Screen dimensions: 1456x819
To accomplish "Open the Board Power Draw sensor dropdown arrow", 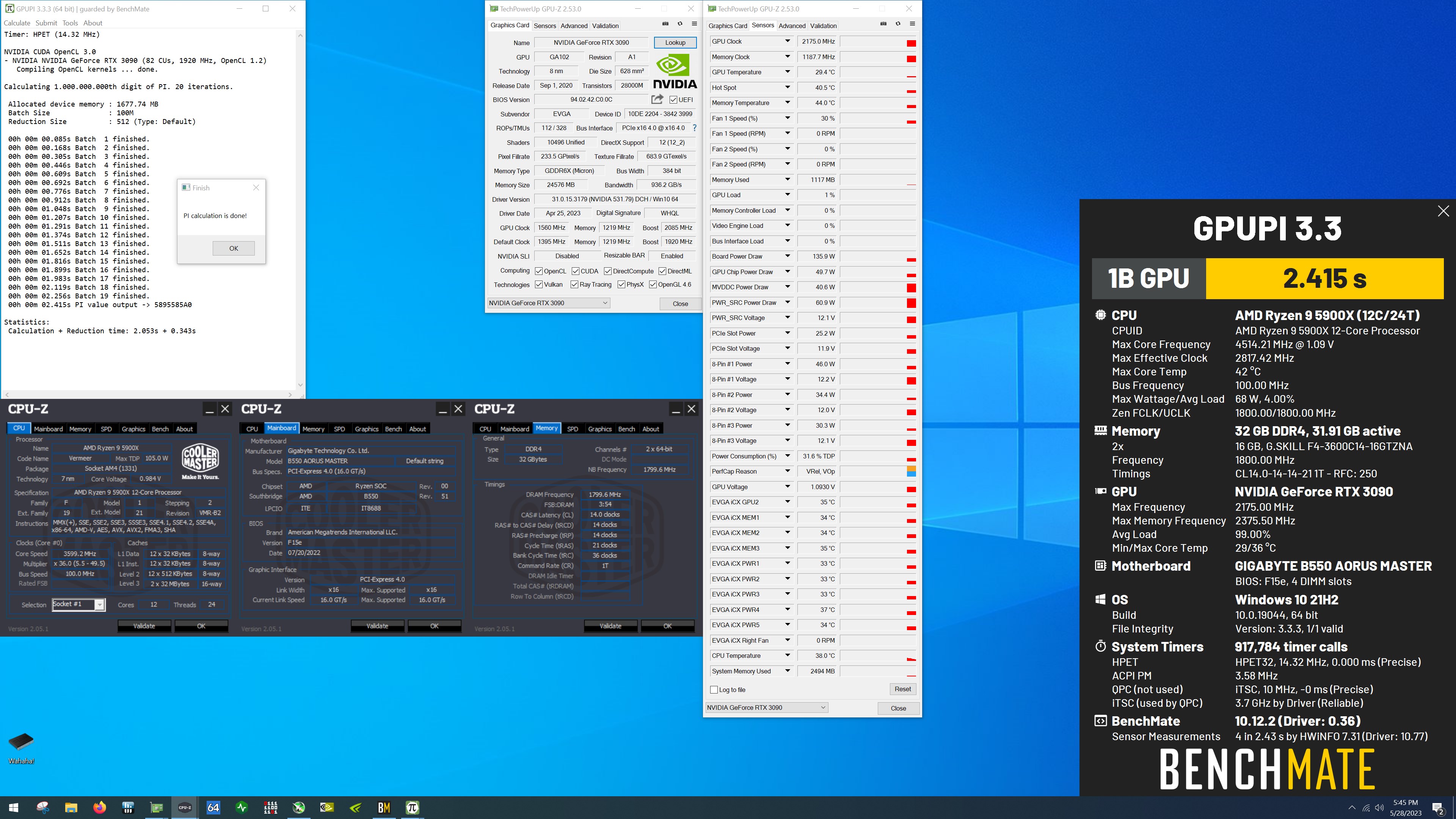I will [x=788, y=256].
